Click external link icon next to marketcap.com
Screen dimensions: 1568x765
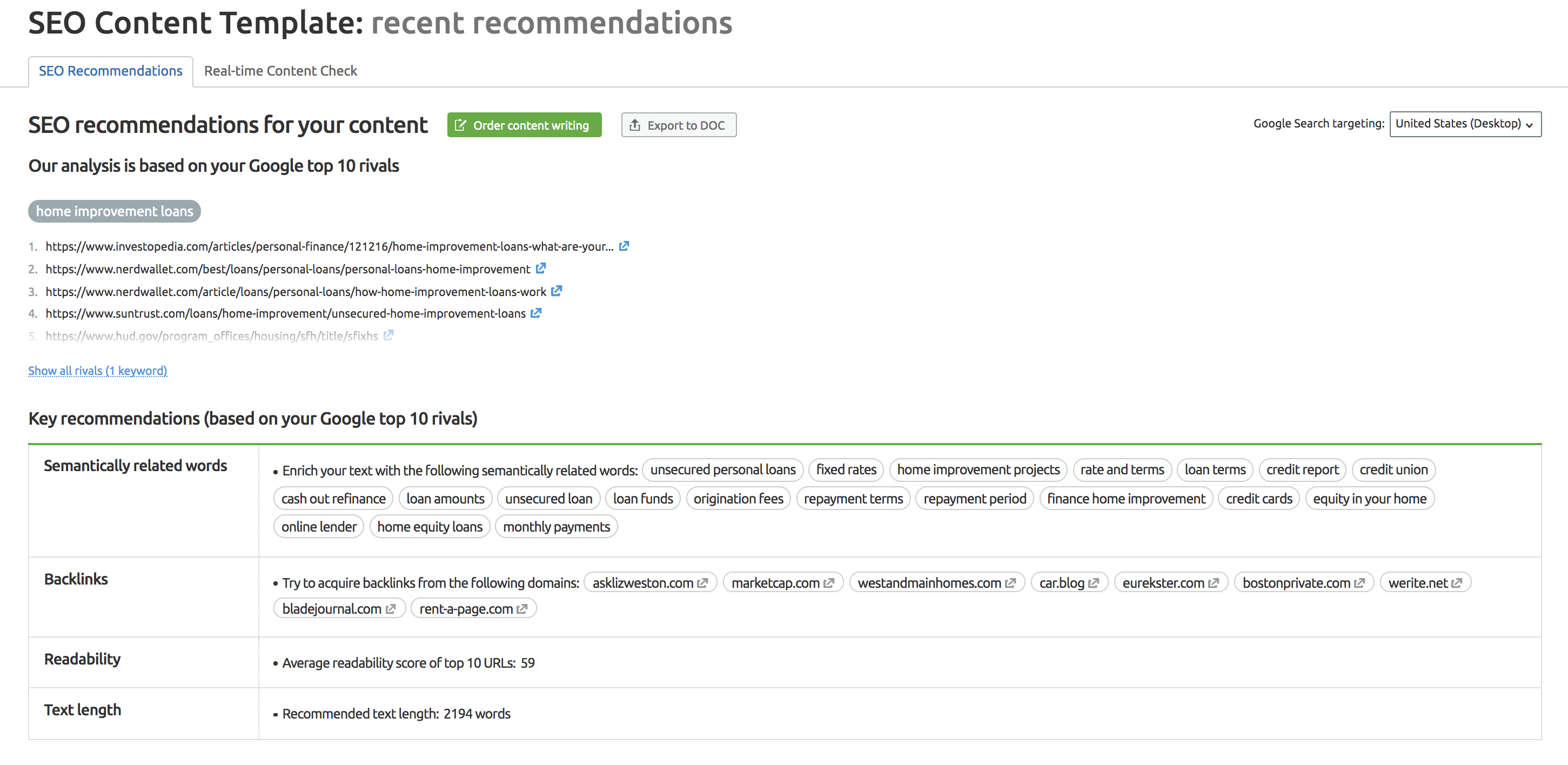click(828, 583)
